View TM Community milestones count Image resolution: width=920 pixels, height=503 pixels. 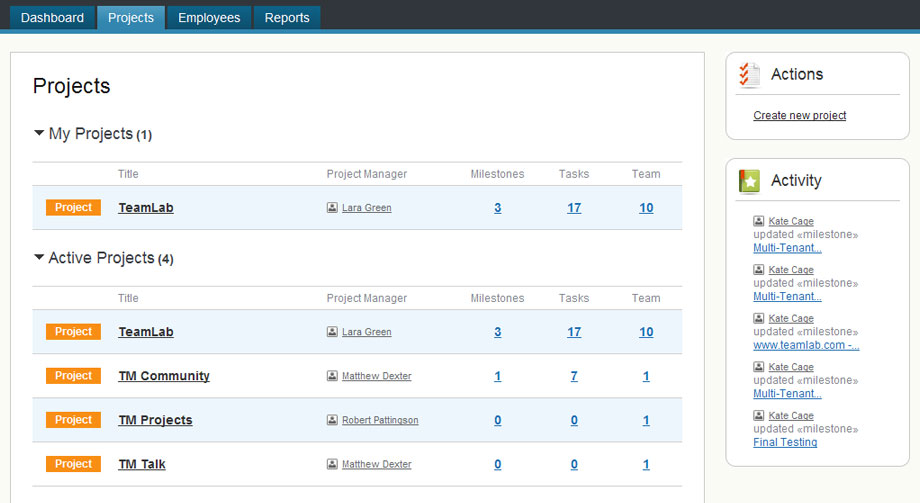[x=498, y=376]
